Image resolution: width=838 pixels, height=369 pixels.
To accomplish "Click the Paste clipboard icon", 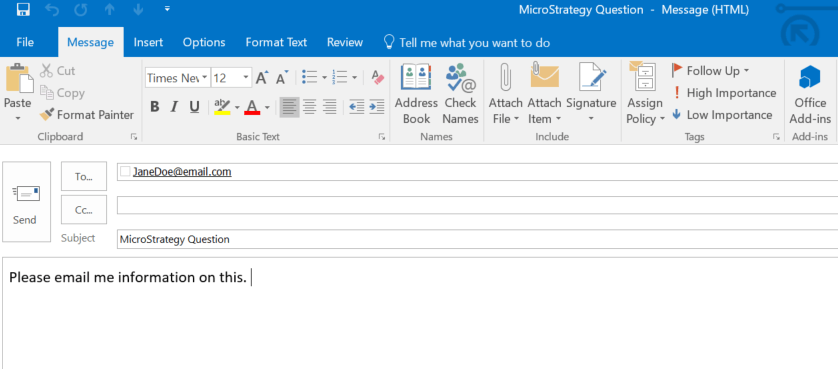I will coord(19,79).
